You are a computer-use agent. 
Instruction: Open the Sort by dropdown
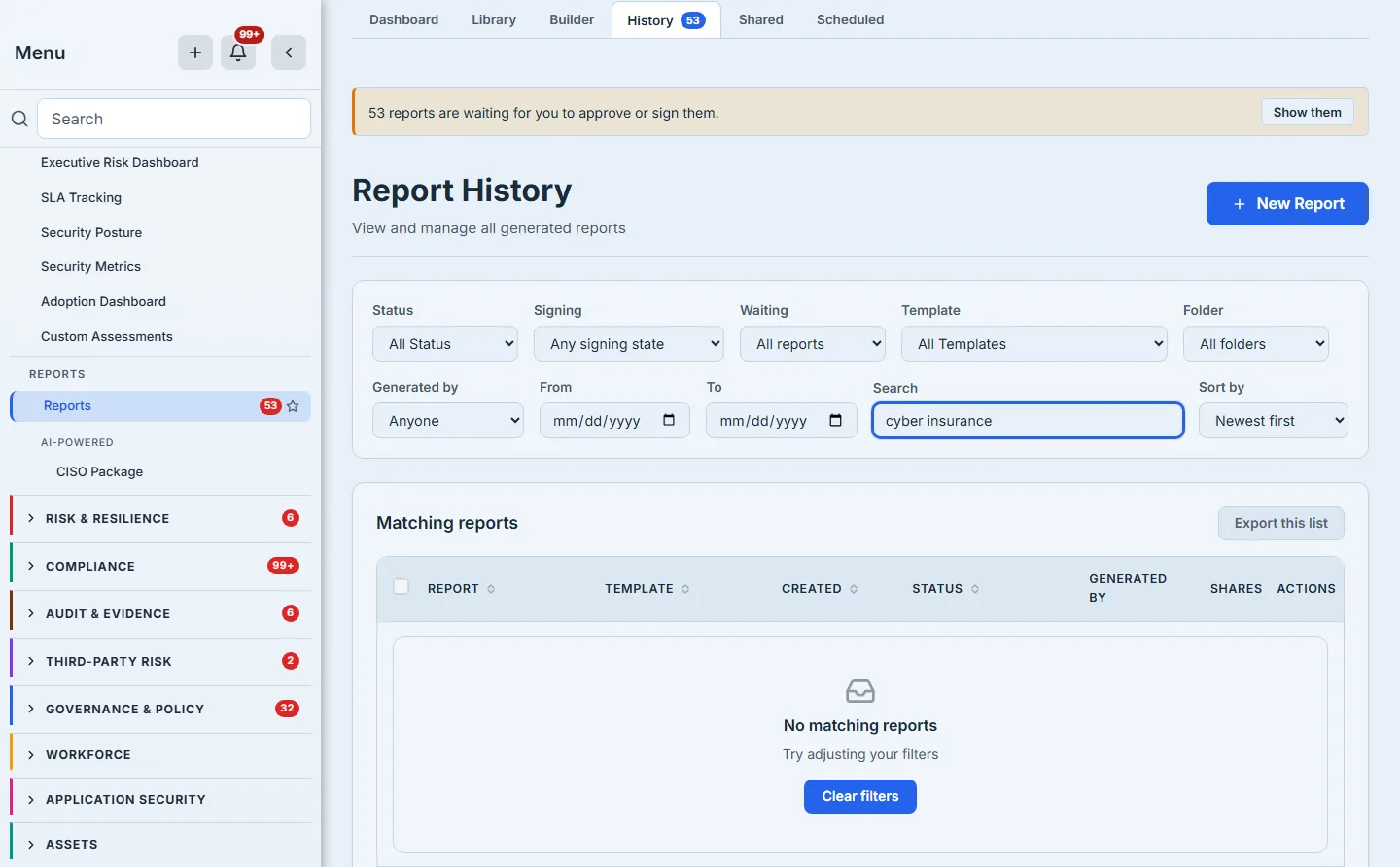coord(1274,421)
